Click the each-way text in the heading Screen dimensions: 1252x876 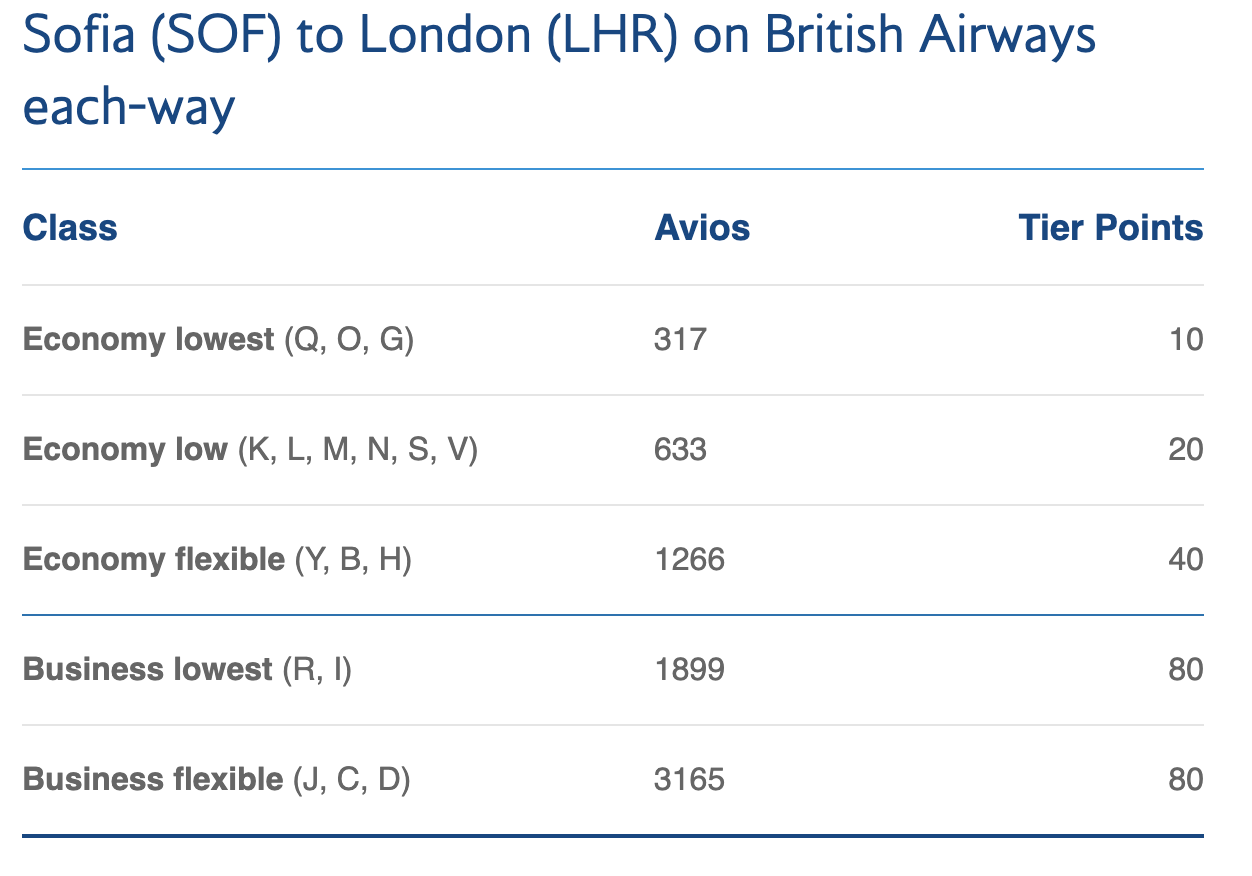click(128, 106)
